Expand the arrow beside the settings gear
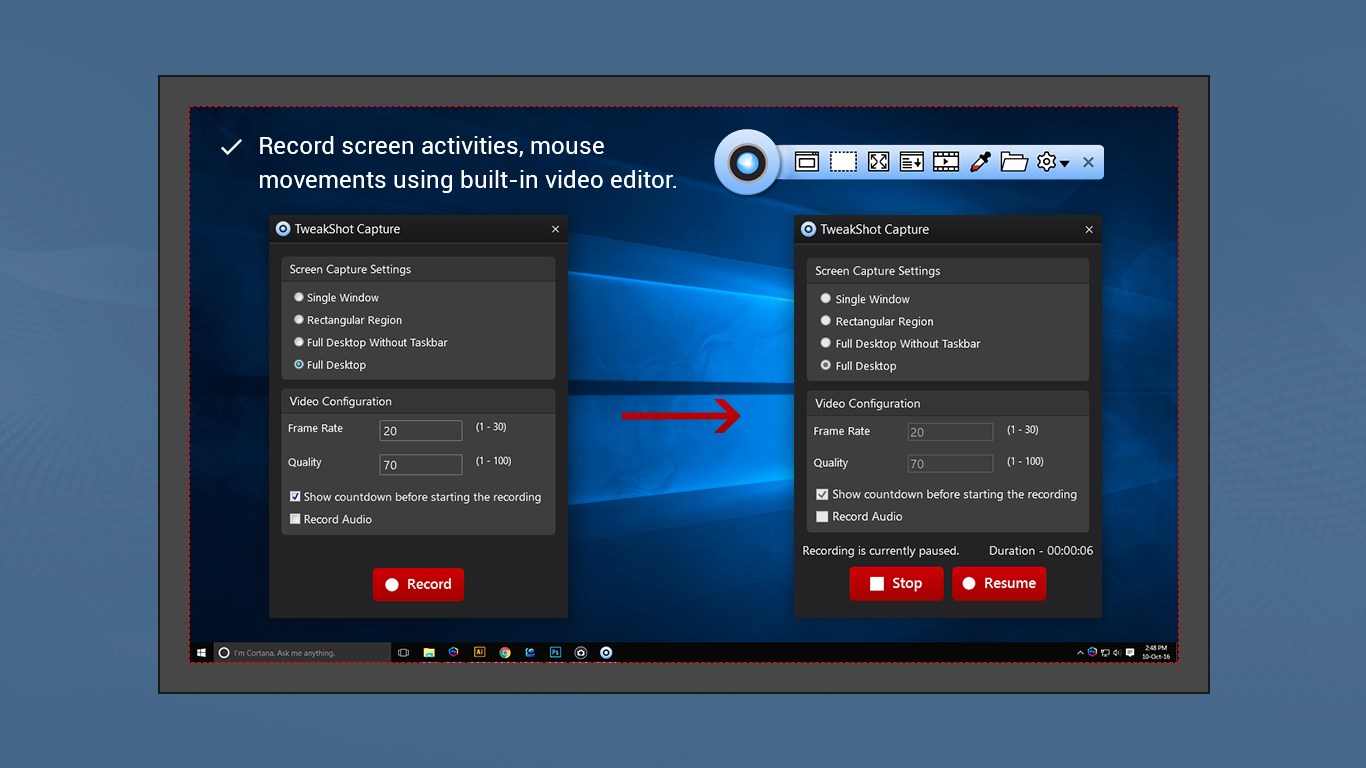 point(1065,163)
